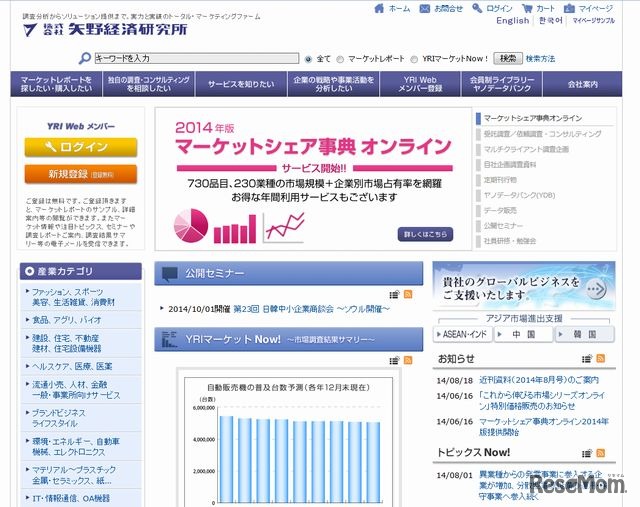Select 受託調査／依頼調査・コンサルティング banner tab
The width and height of the screenshot is (640, 507).
coord(542,134)
